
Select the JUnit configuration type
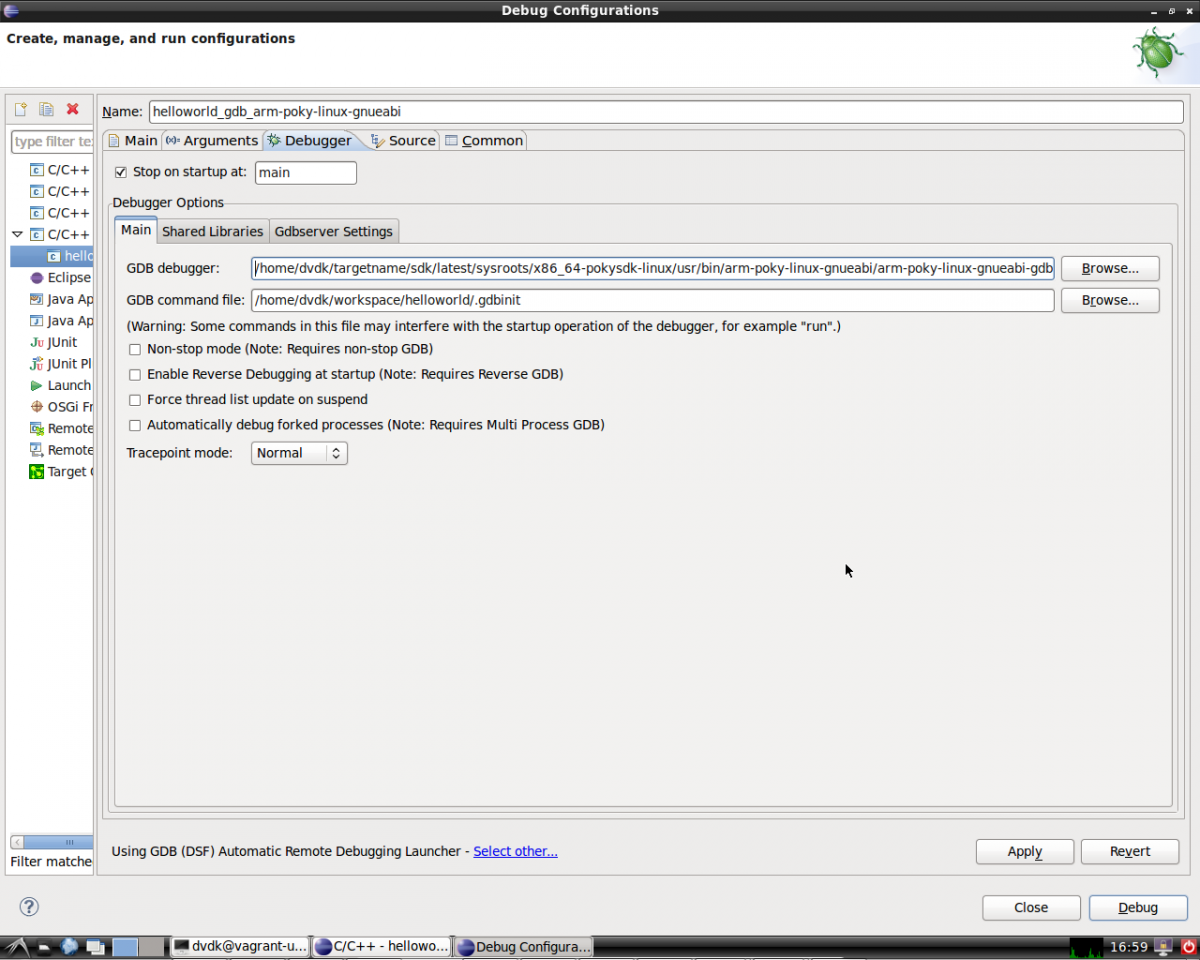click(61, 342)
